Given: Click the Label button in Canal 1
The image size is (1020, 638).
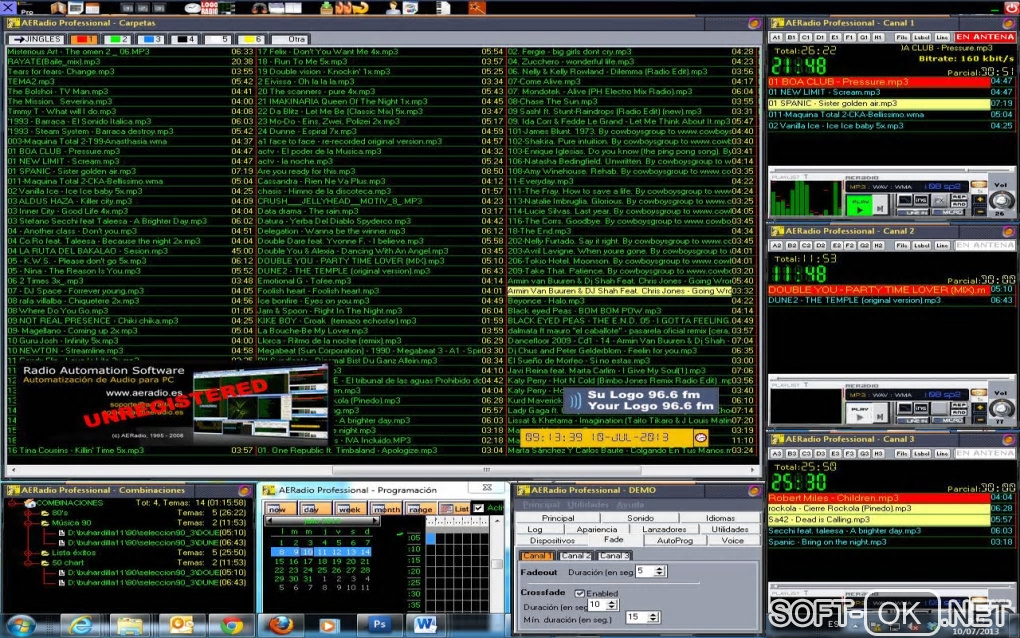Looking at the screenshot, I should click(922, 38).
